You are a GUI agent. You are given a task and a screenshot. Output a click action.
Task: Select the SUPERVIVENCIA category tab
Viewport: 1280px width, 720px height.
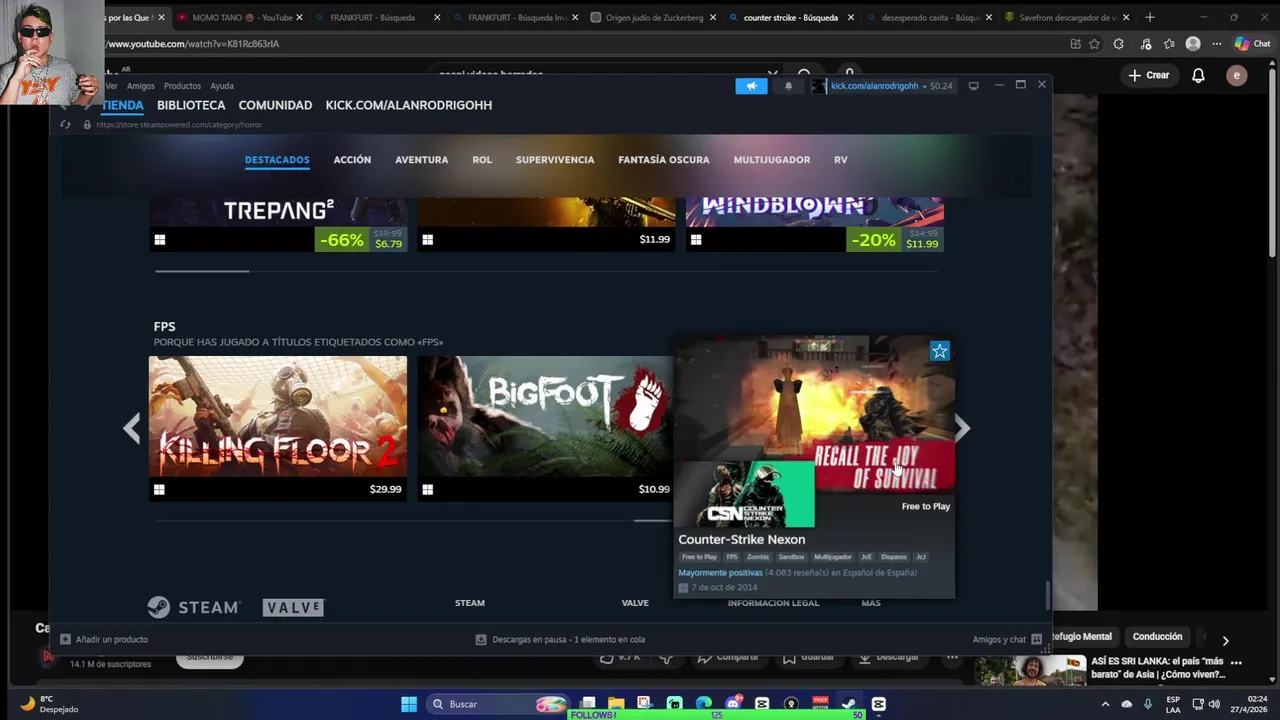pyautogui.click(x=555, y=160)
